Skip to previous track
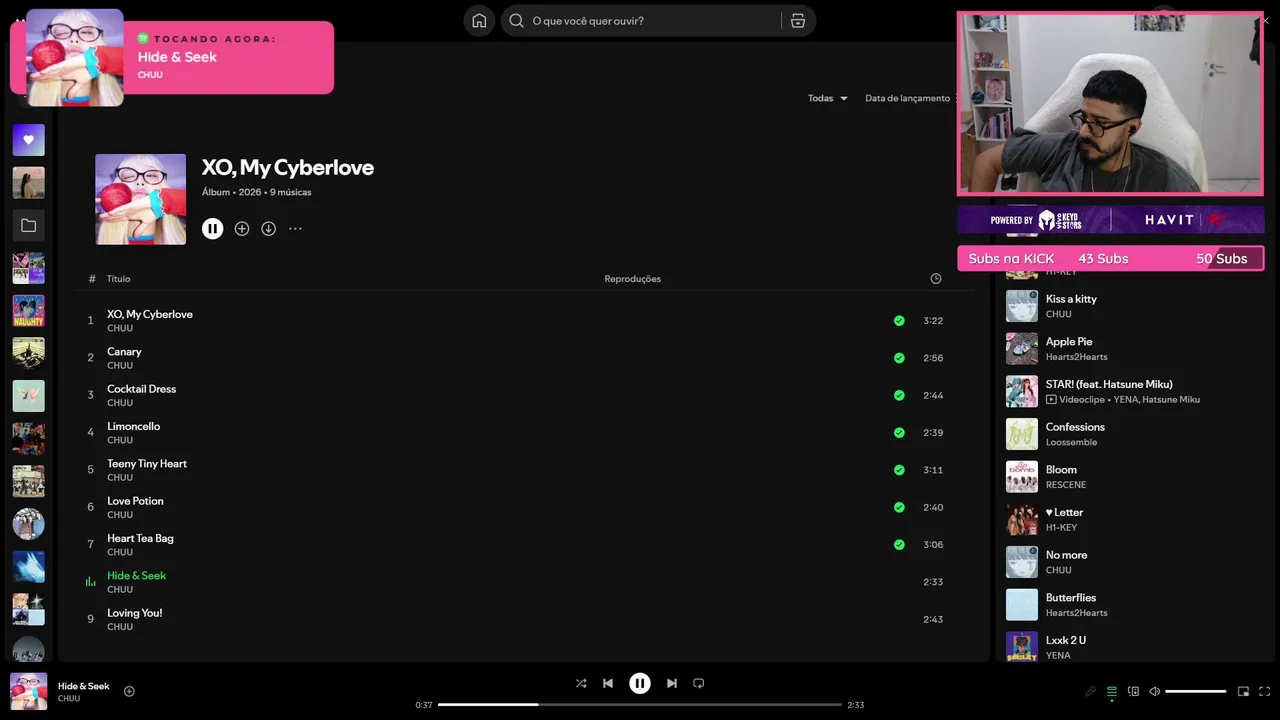The image size is (1280, 720). 608,683
